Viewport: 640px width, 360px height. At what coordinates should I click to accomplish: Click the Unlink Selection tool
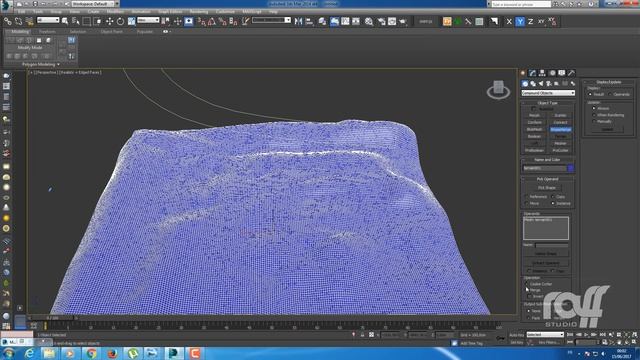coord(18,21)
